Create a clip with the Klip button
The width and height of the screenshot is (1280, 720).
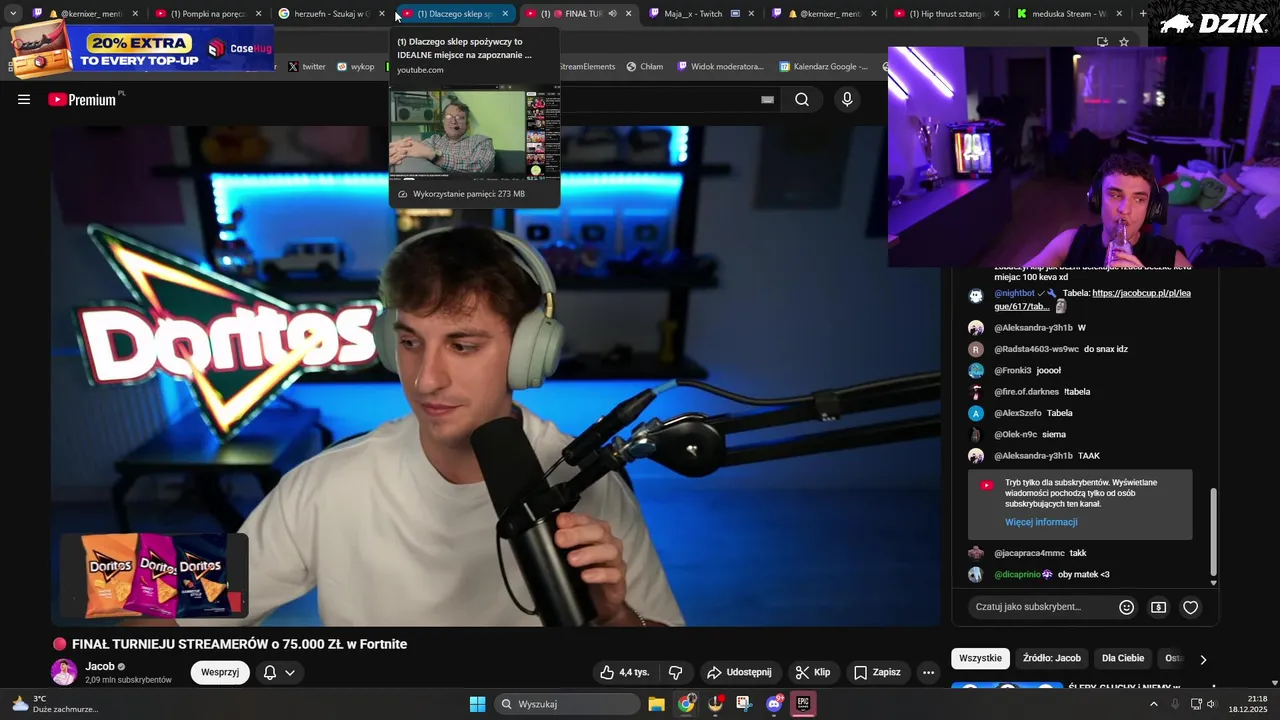(813, 672)
